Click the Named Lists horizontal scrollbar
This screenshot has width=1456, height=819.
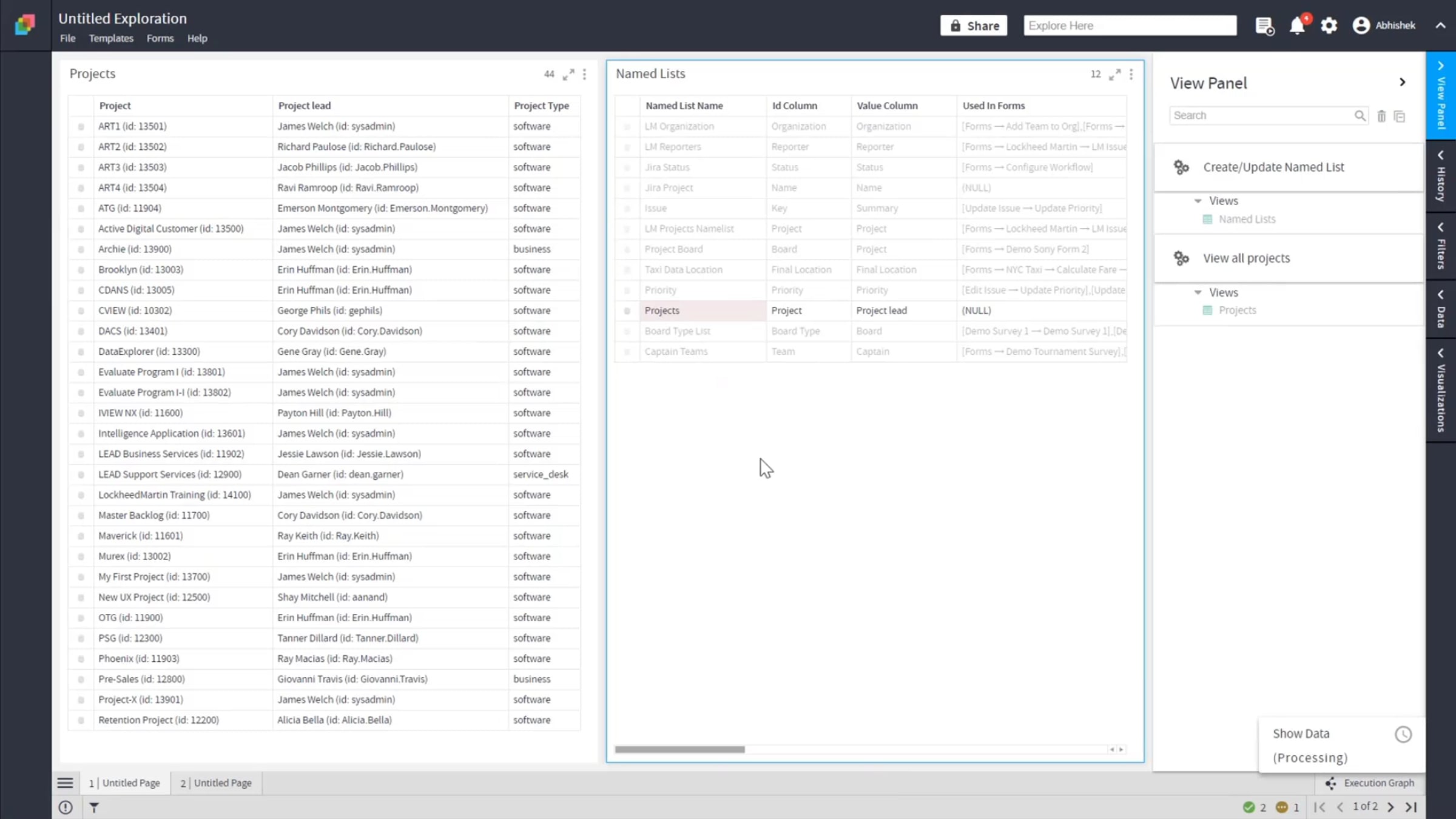coord(679,749)
